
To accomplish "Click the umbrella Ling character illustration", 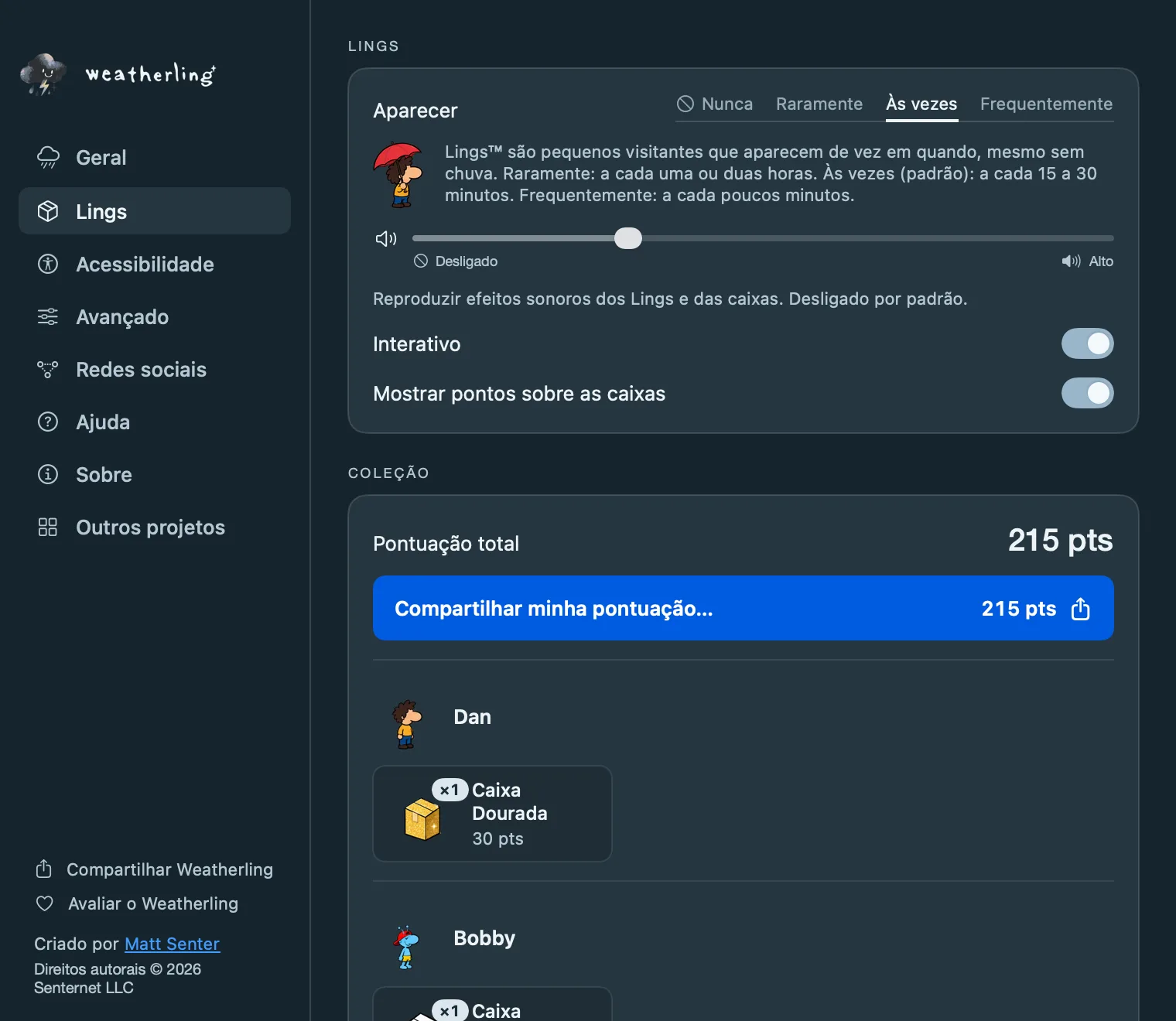I will pyautogui.click(x=399, y=175).
